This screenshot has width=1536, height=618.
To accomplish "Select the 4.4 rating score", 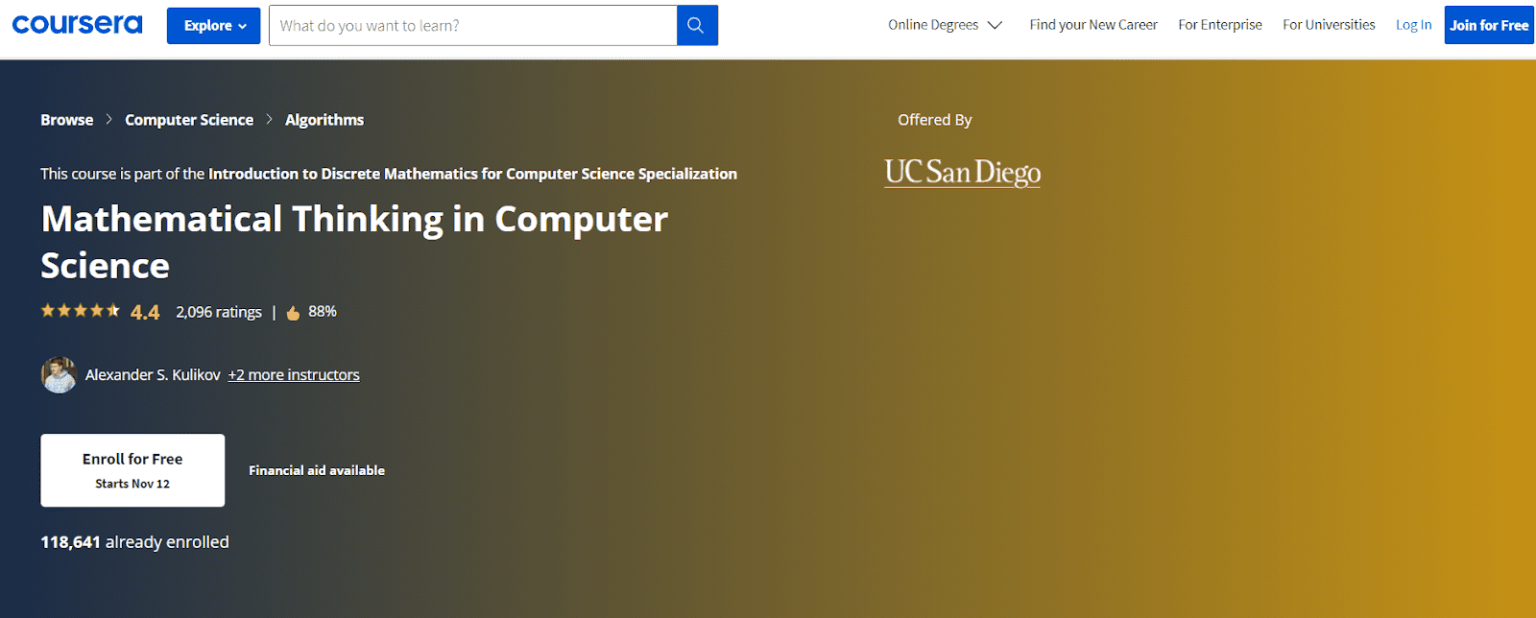I will tap(145, 311).
